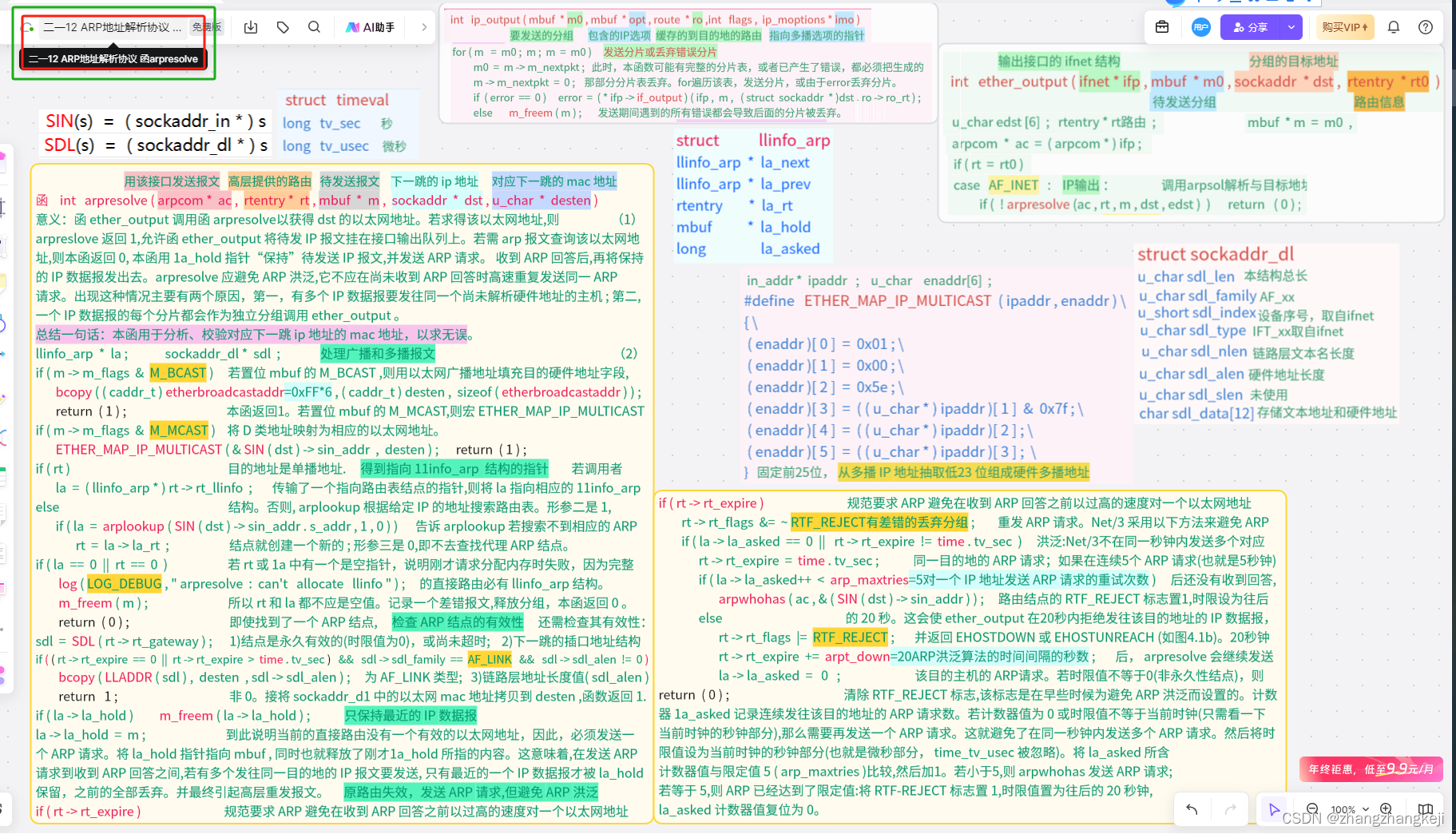Click the undo arrow
Screen dimensions: 1456x834
1192,809
